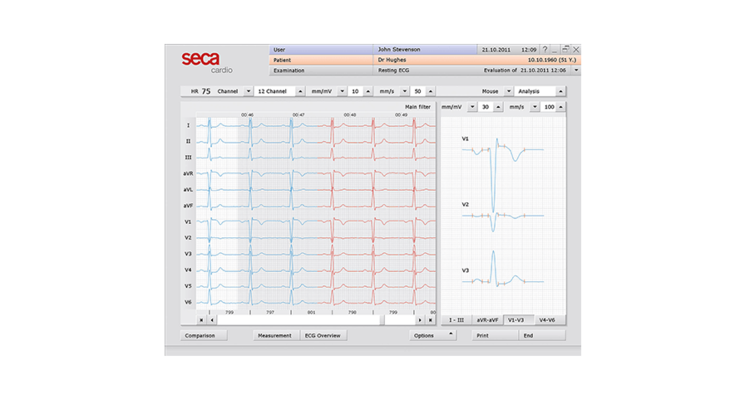Screen dimensions: 745x399
Task: Click the User row in header
Action: (374, 49)
